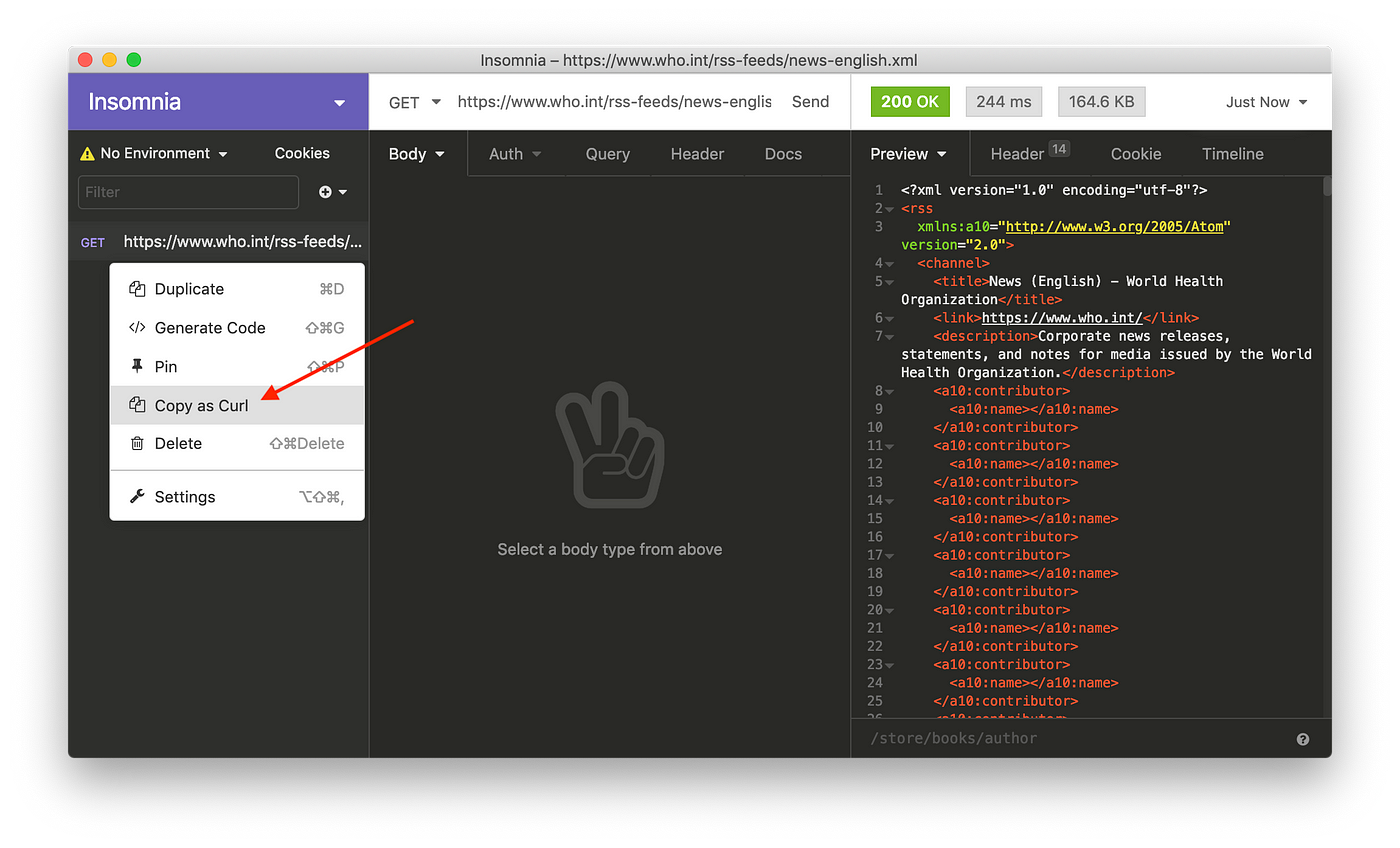Switch to the request Header tab

(697, 154)
